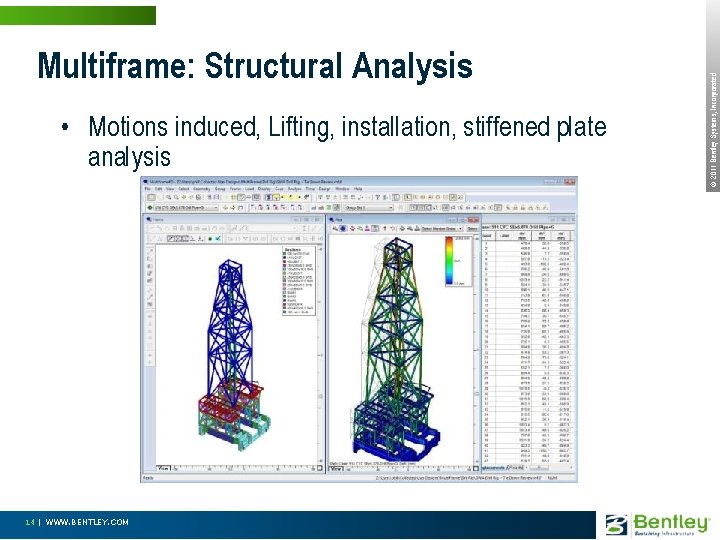Click the View tab under the Frame window
Screen dimensions: 720x540
pos(164,468)
